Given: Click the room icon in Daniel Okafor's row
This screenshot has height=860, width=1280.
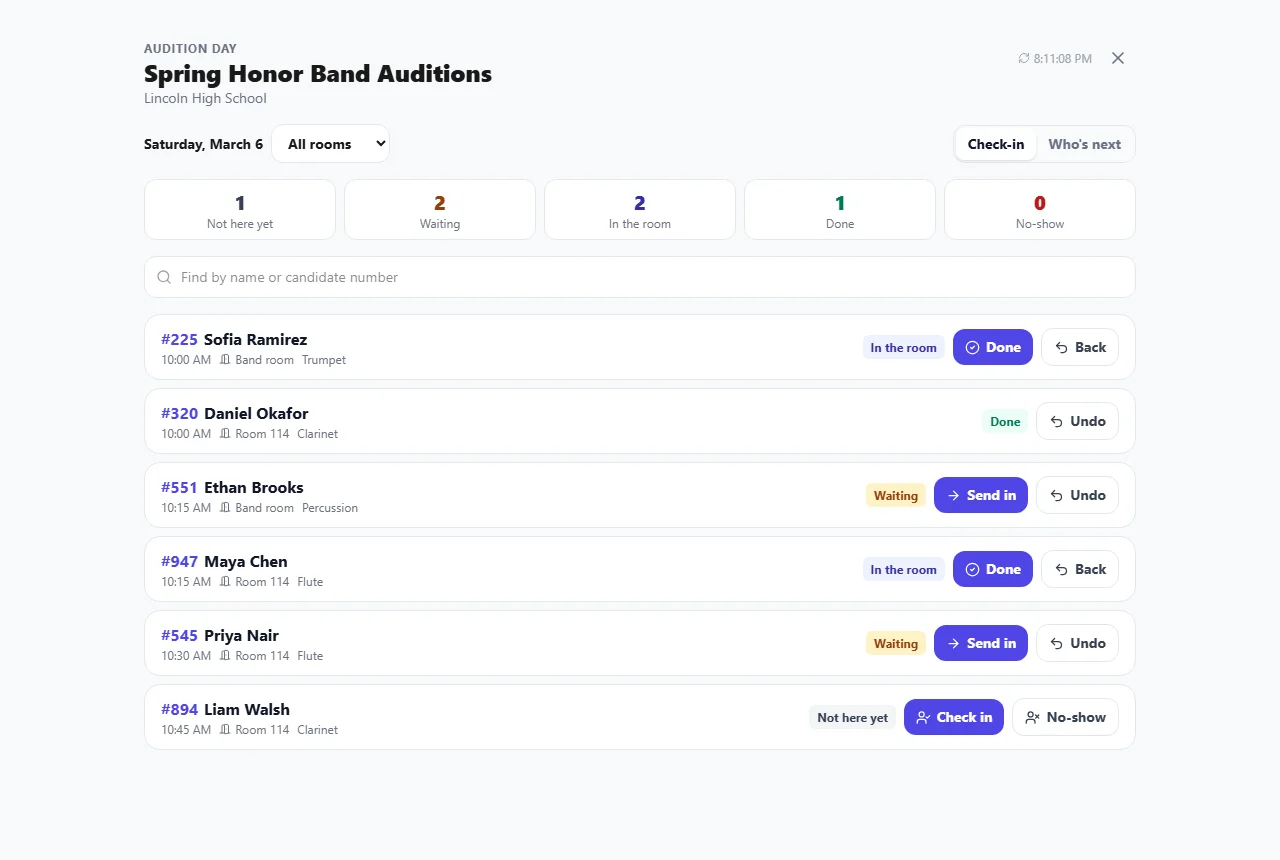Looking at the screenshot, I should point(225,434).
